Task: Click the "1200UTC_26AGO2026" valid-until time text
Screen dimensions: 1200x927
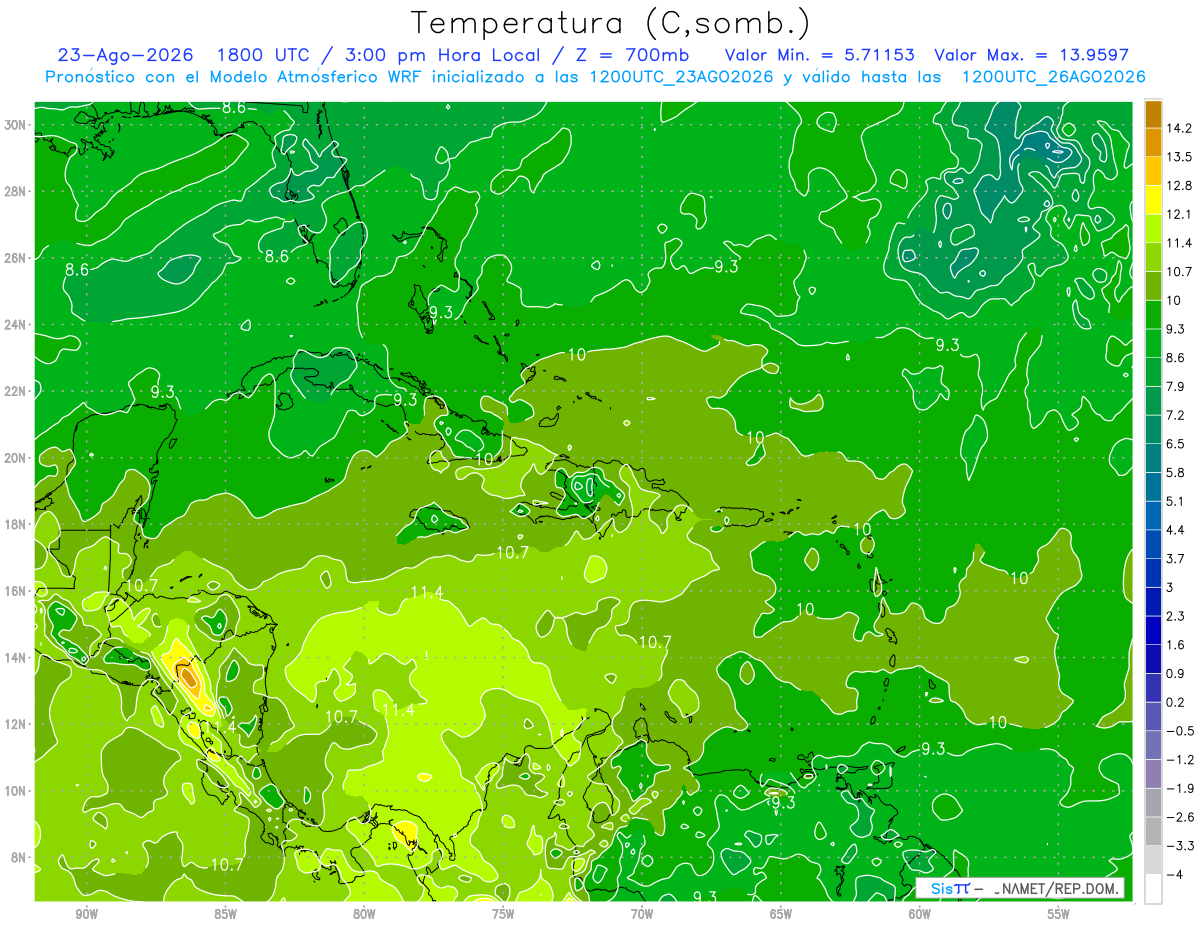Action: (x=1052, y=77)
